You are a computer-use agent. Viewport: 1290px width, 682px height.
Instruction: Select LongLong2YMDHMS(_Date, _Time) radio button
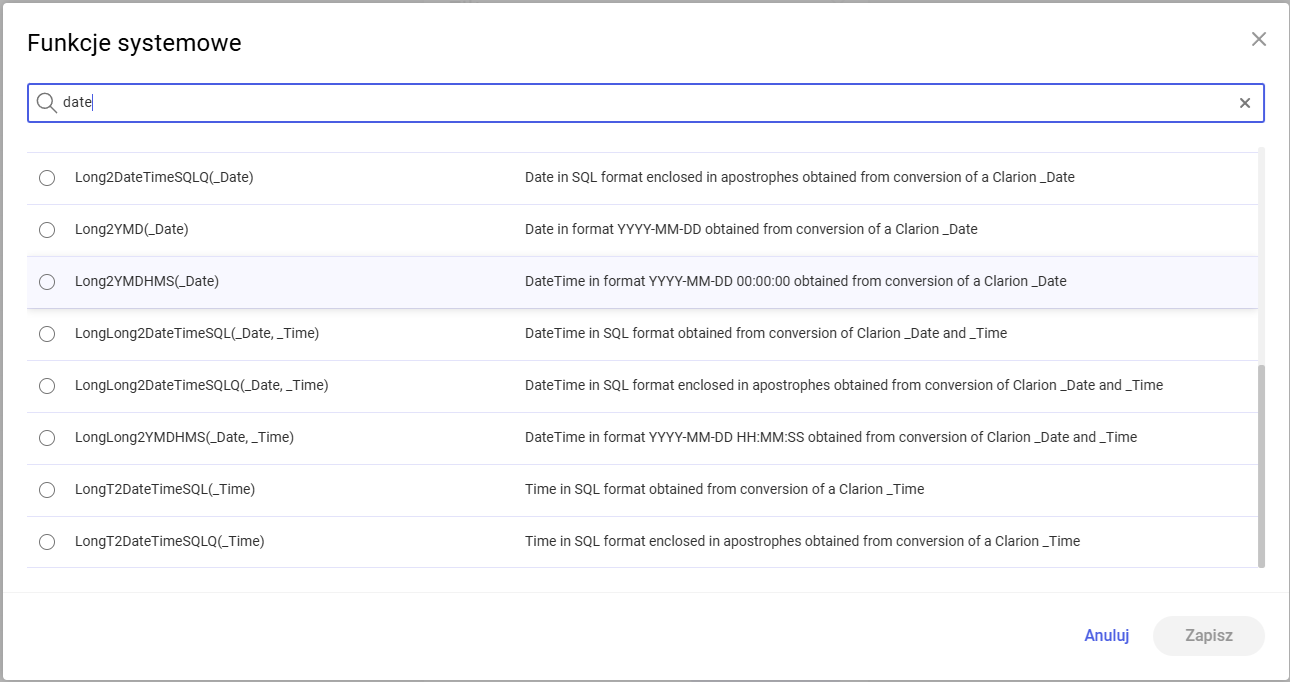[46, 437]
